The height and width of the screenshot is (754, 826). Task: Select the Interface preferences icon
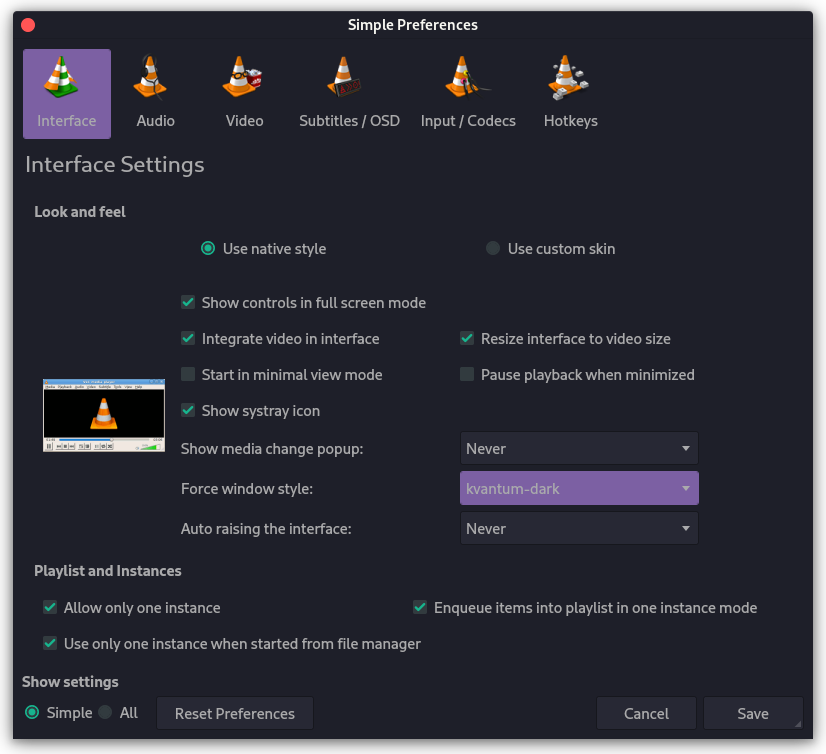coord(66,93)
